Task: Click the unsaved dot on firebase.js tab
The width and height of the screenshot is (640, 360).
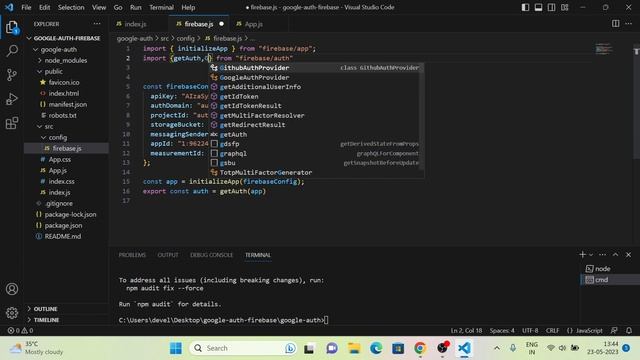Action: [221, 24]
